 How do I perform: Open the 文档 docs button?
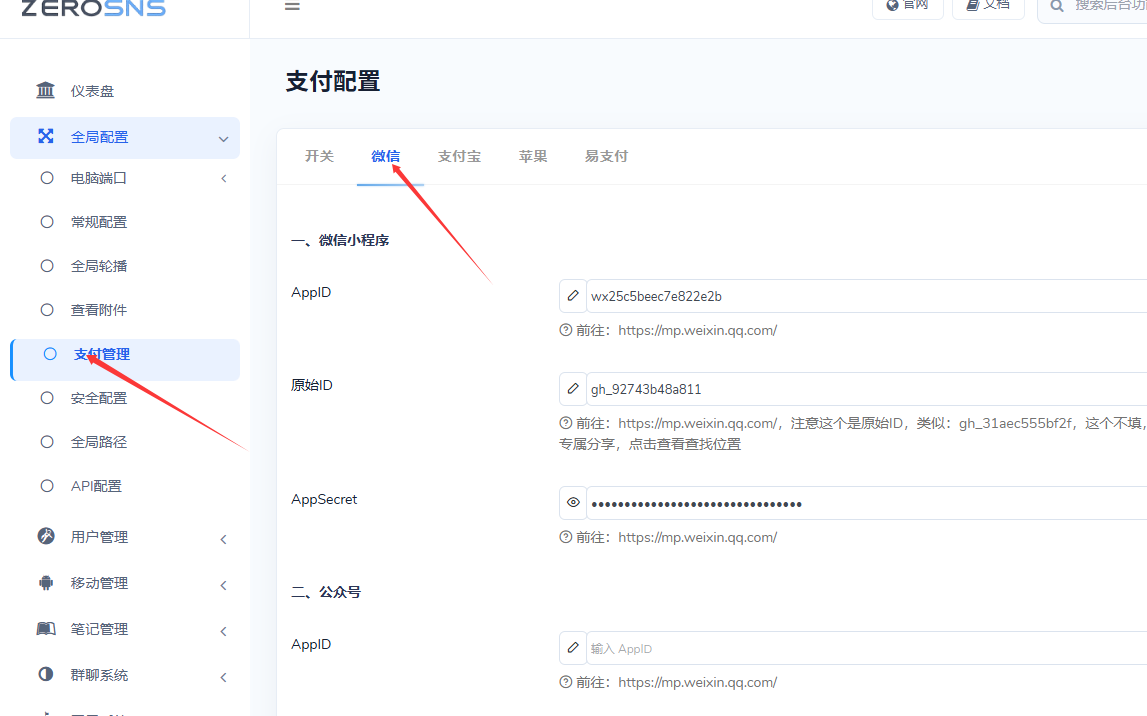click(x=988, y=7)
